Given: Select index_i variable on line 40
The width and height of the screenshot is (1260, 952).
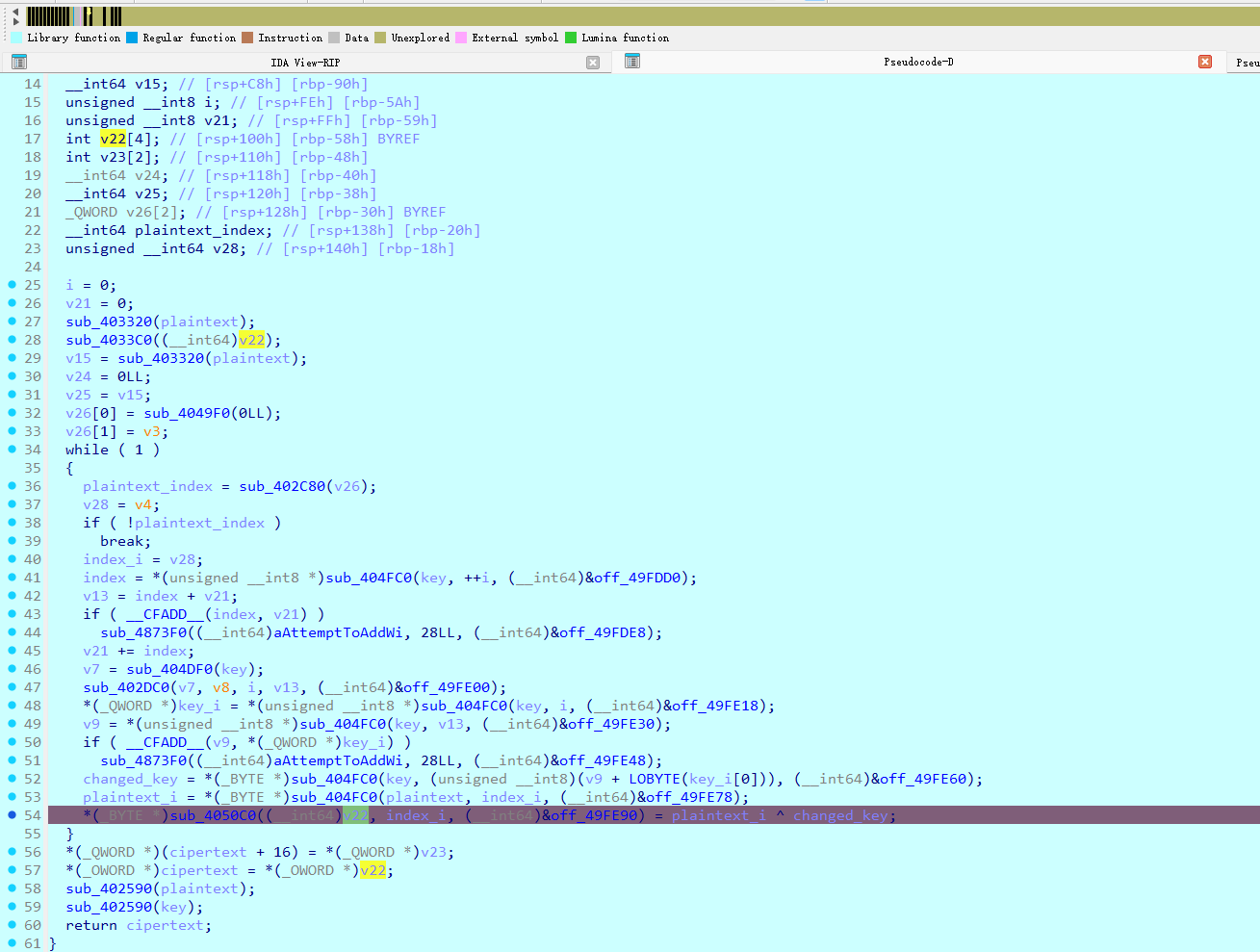Looking at the screenshot, I should coord(113,559).
